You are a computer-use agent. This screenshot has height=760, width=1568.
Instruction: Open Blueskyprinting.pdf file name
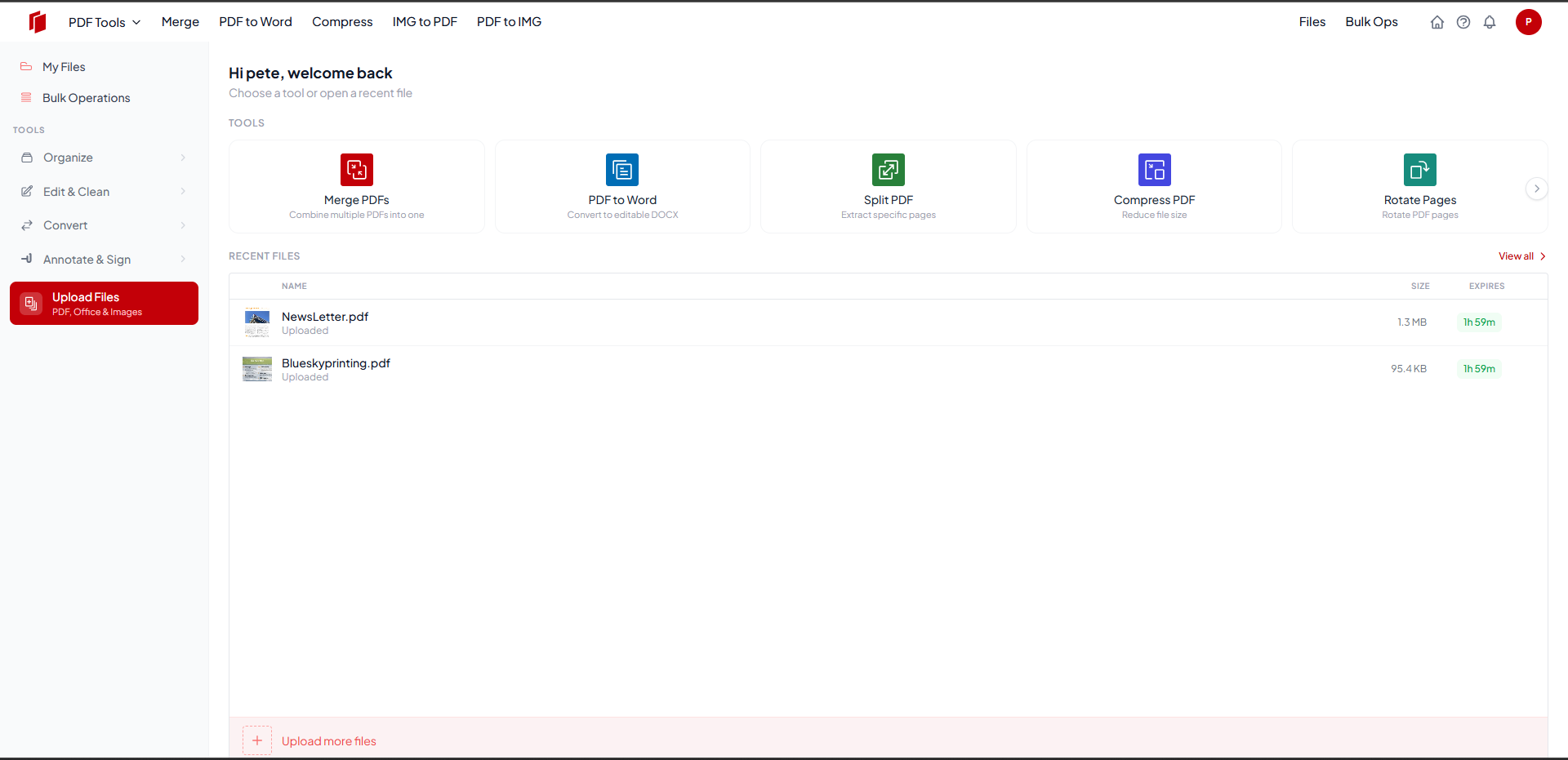click(x=336, y=363)
